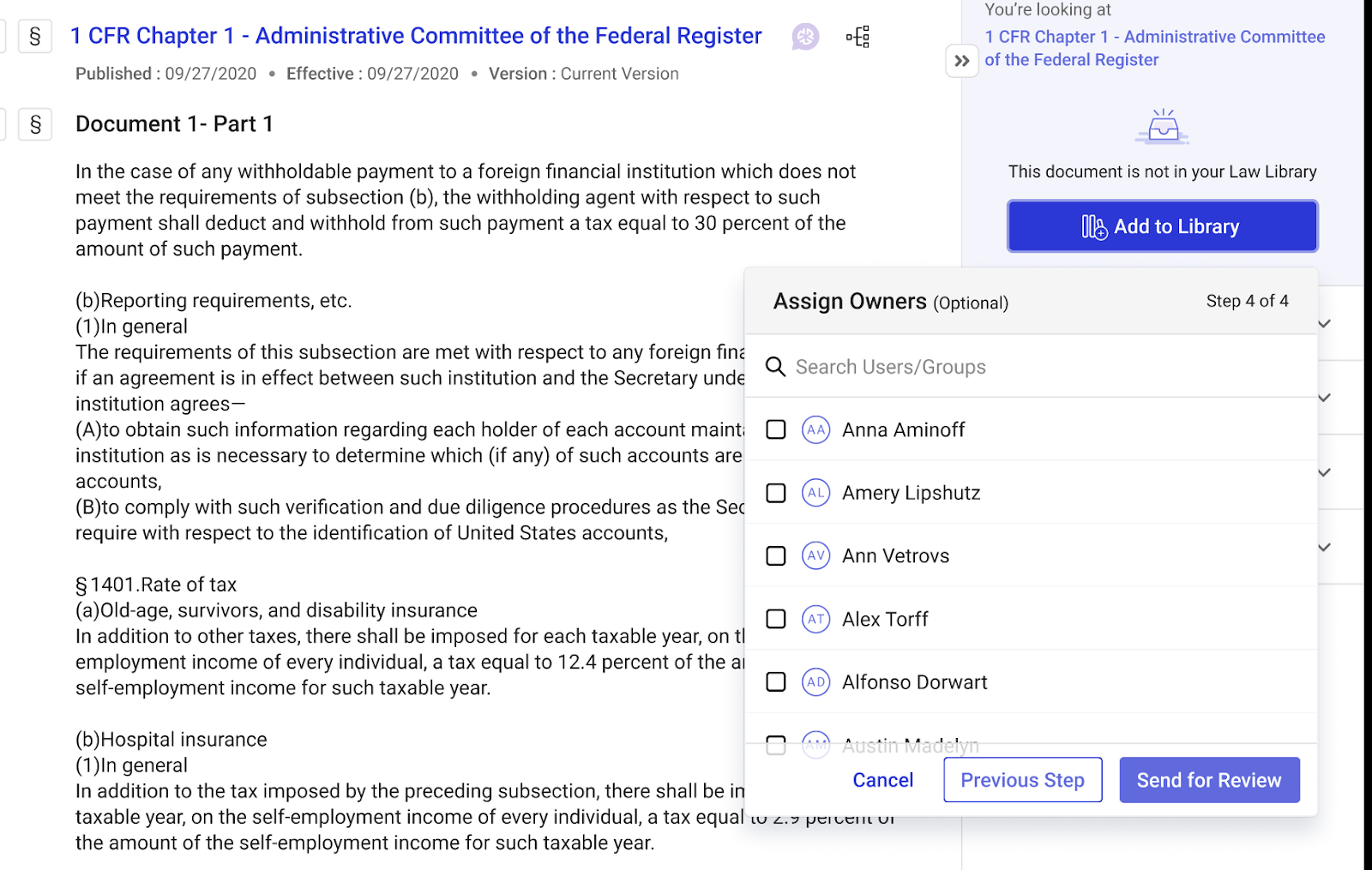Click the magnifier icon in Search Users/Groups
The image size is (1372, 870).
click(x=776, y=367)
